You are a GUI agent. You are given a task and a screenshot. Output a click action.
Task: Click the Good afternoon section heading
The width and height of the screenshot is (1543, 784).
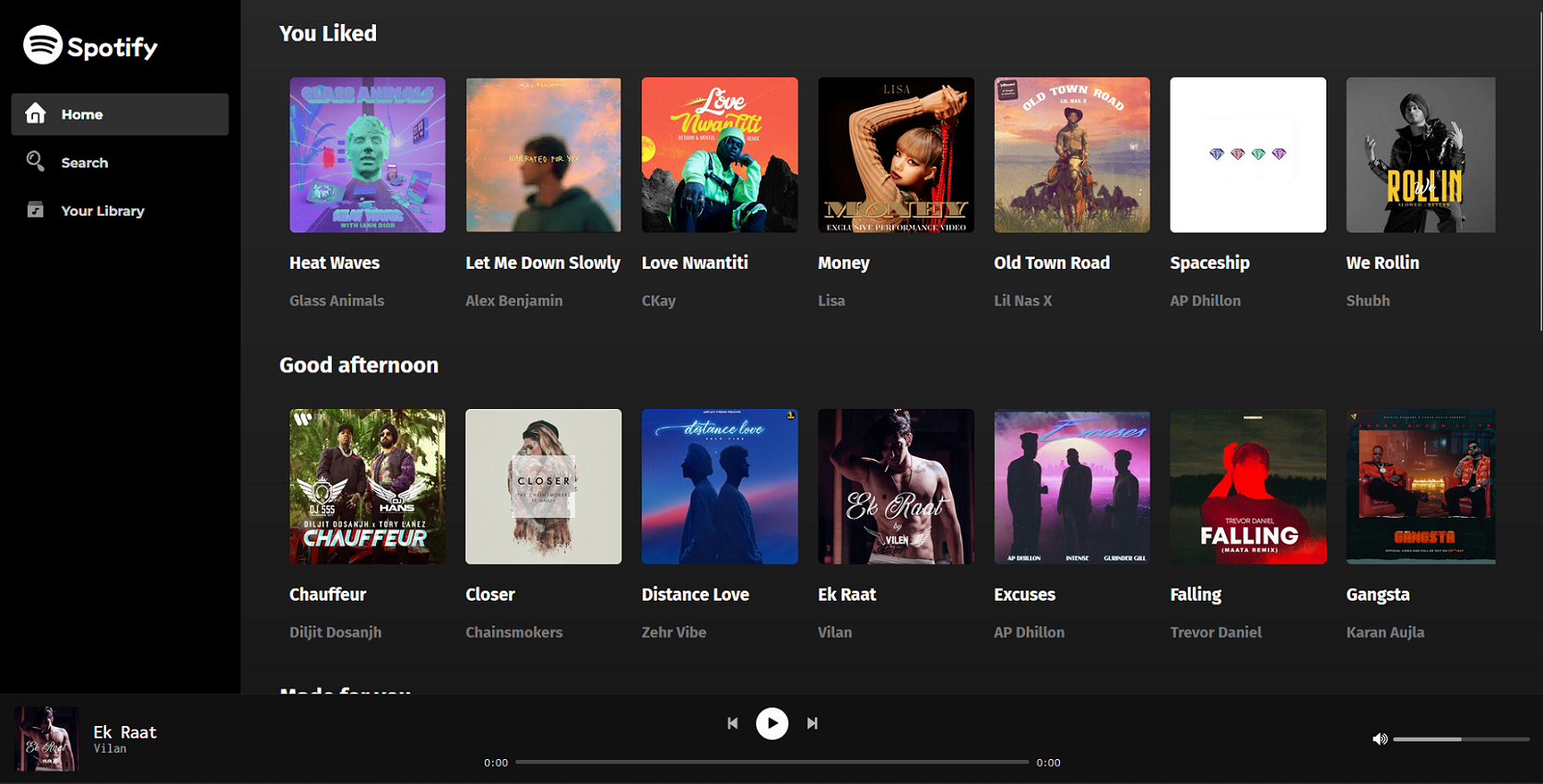(x=359, y=365)
